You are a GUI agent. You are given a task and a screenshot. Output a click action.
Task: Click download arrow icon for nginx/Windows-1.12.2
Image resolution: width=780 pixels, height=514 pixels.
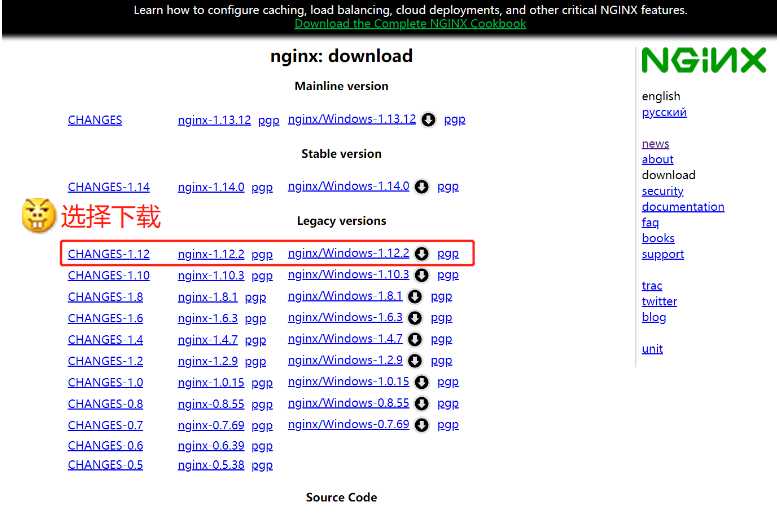point(422,254)
